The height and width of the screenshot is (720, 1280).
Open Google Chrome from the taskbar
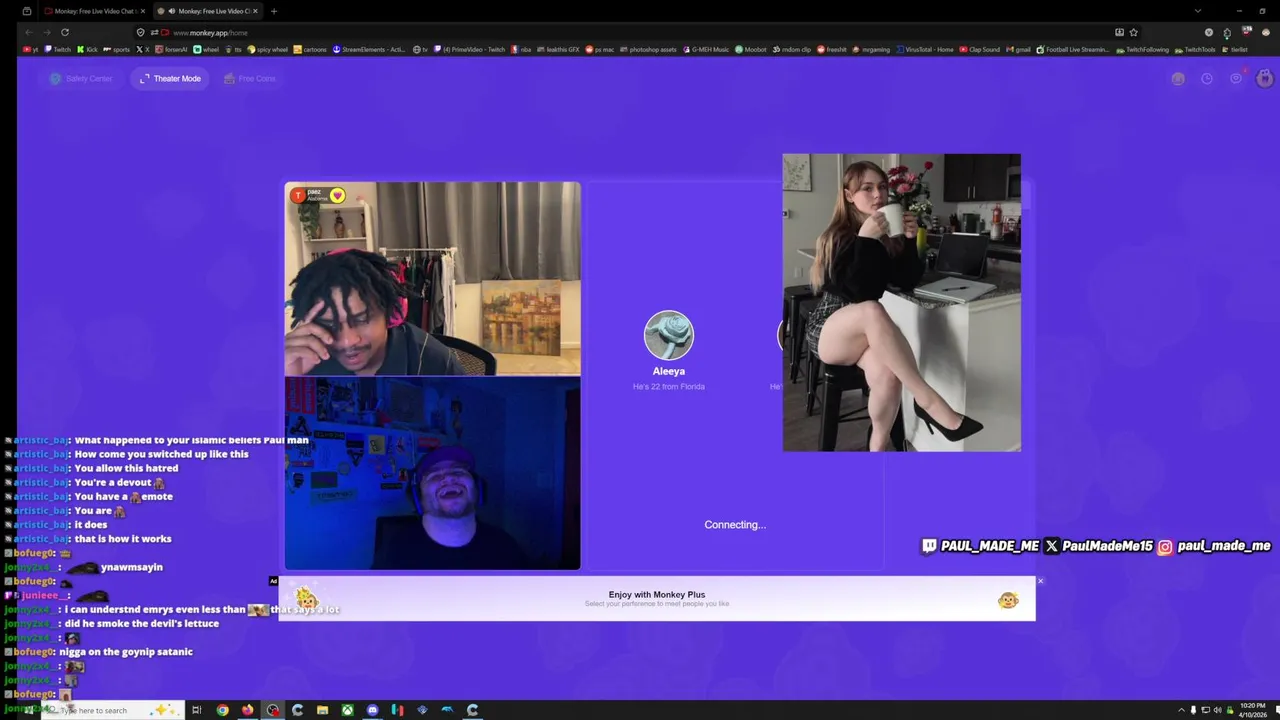(x=222, y=710)
